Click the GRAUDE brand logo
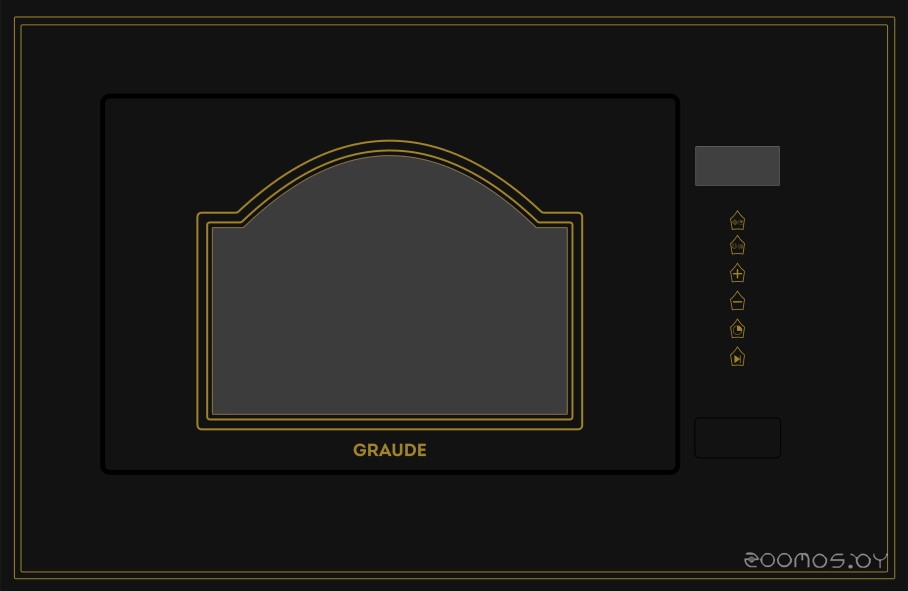The image size is (908, 591). click(x=390, y=450)
